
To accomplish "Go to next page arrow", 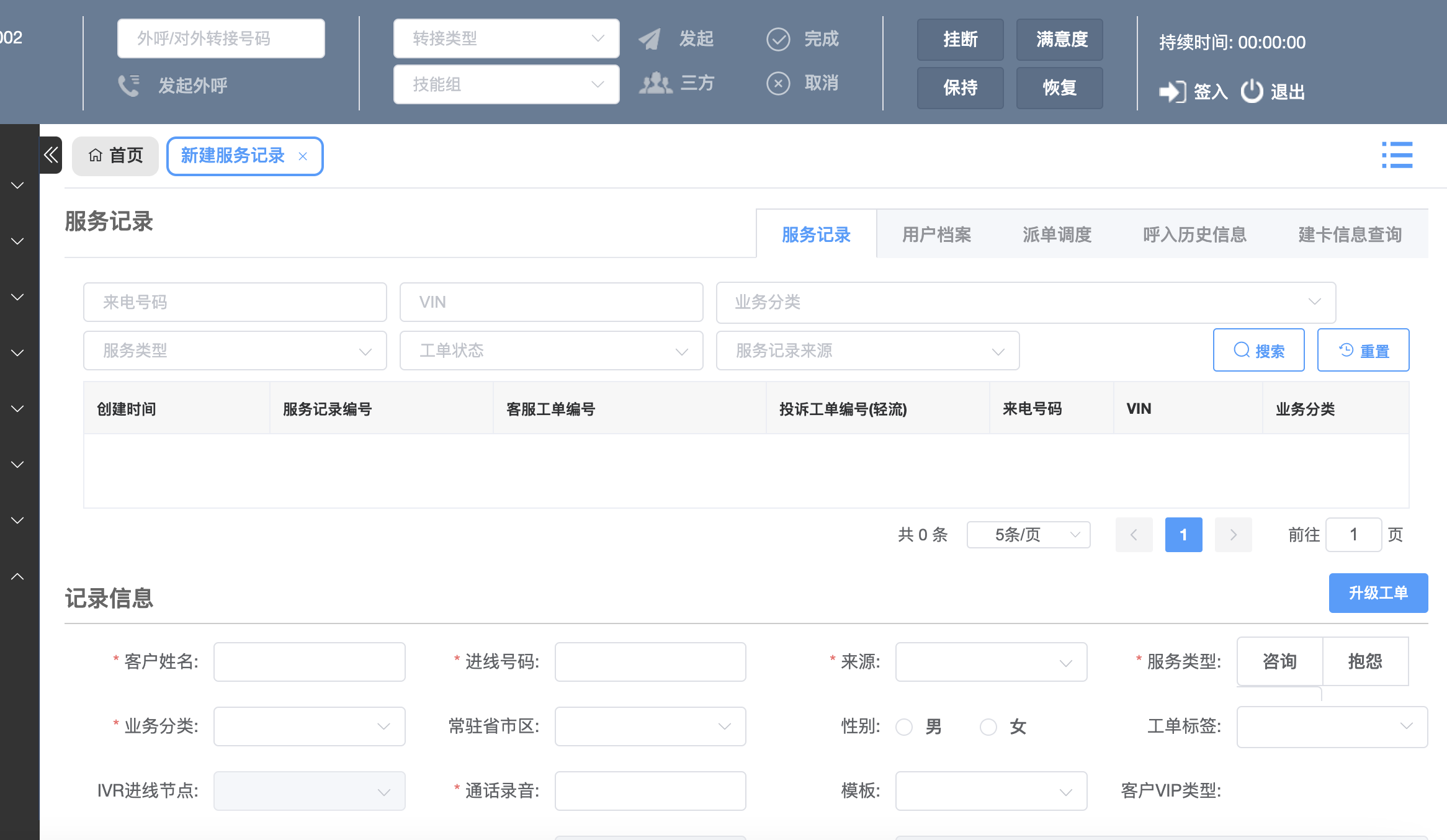I will tap(1233, 535).
